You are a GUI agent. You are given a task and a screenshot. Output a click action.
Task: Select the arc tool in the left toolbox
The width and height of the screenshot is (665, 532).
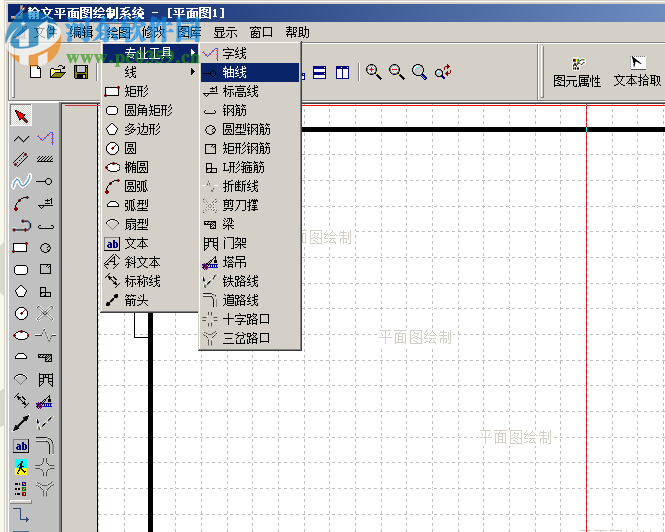[21, 204]
